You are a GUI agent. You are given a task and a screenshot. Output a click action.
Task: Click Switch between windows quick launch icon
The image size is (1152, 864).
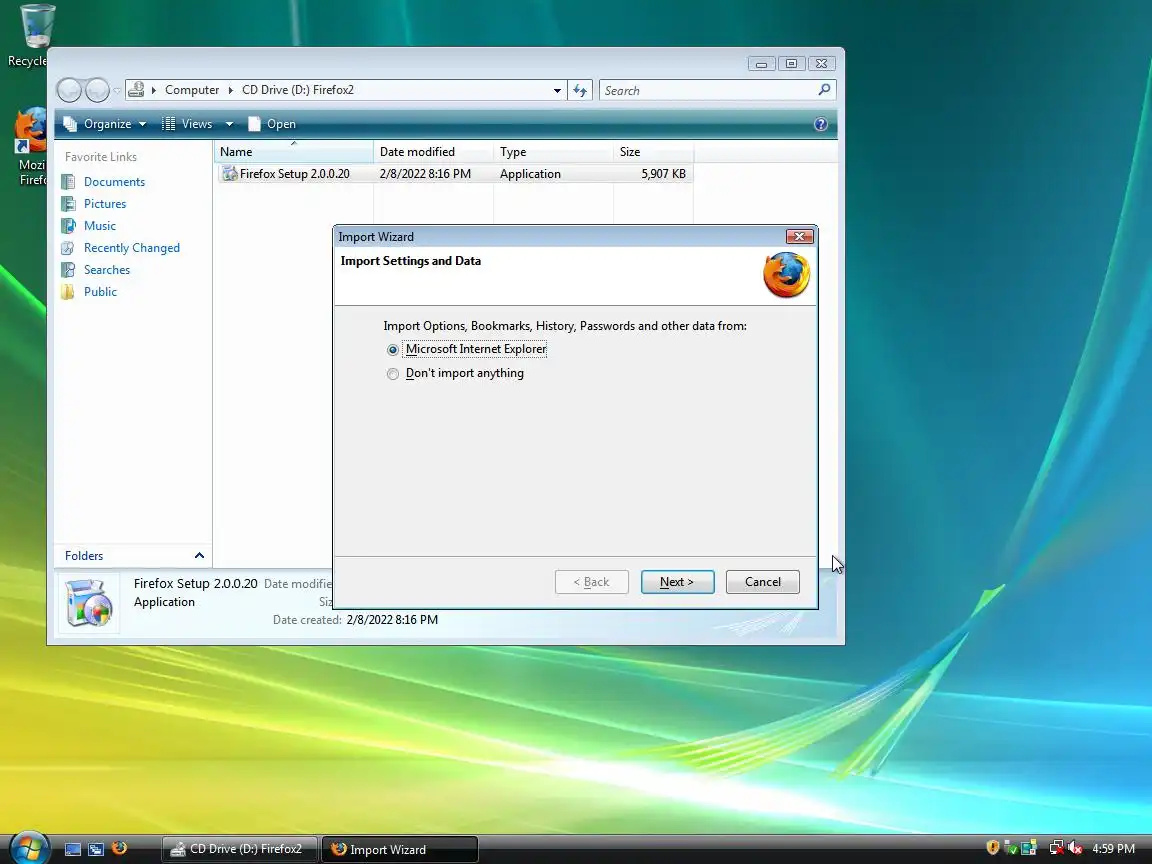click(96, 849)
